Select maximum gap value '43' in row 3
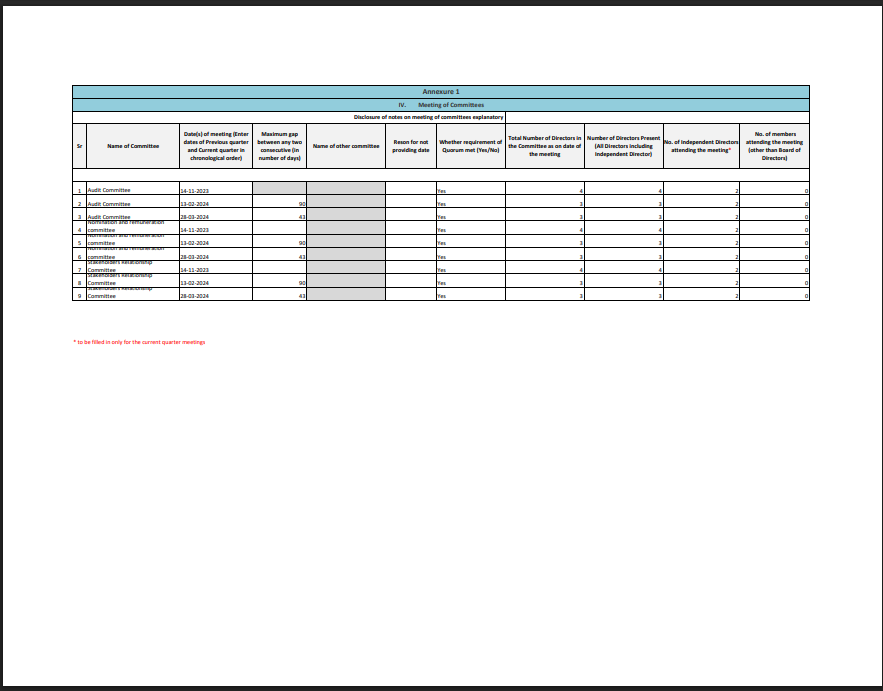This screenshot has height=691, width=883. point(302,217)
